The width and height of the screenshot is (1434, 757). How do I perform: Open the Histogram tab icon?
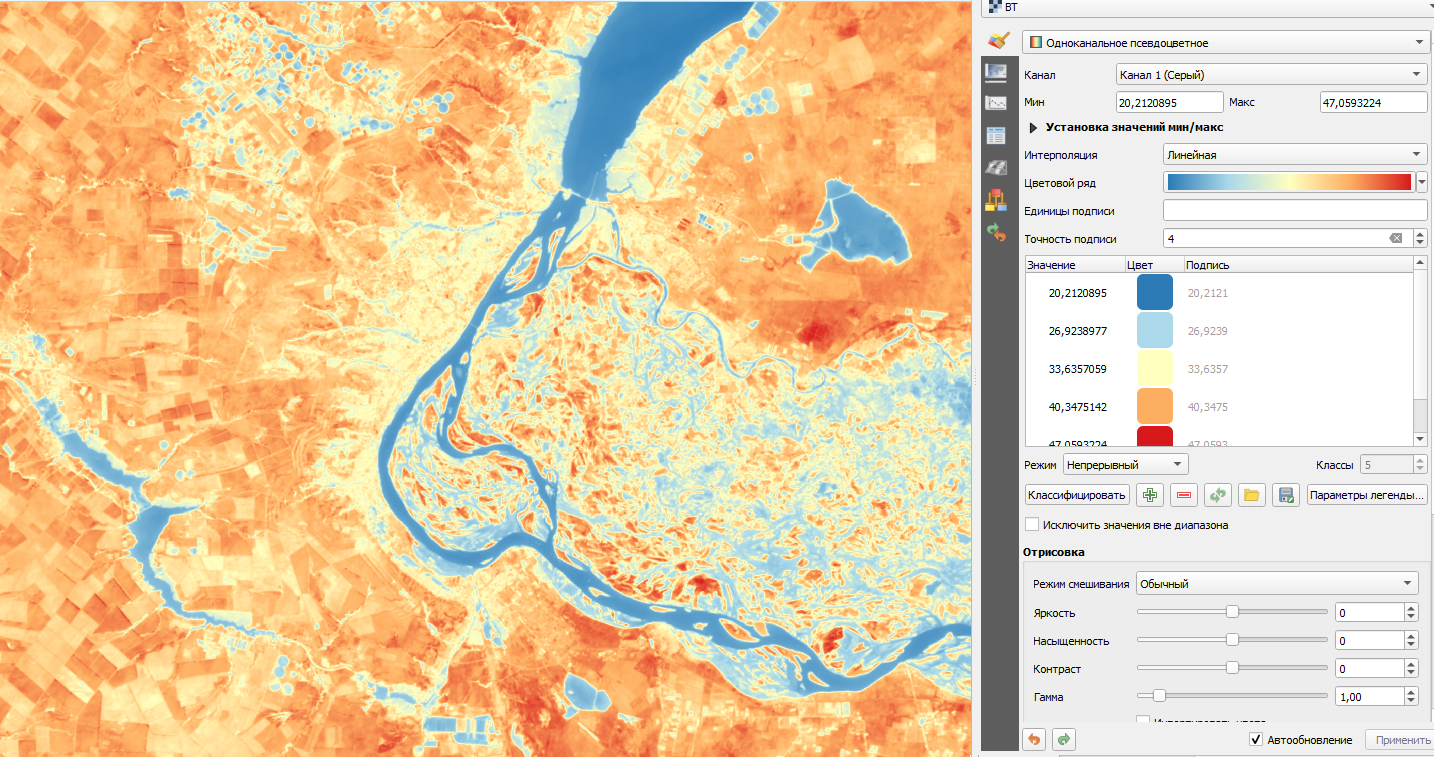tap(995, 103)
